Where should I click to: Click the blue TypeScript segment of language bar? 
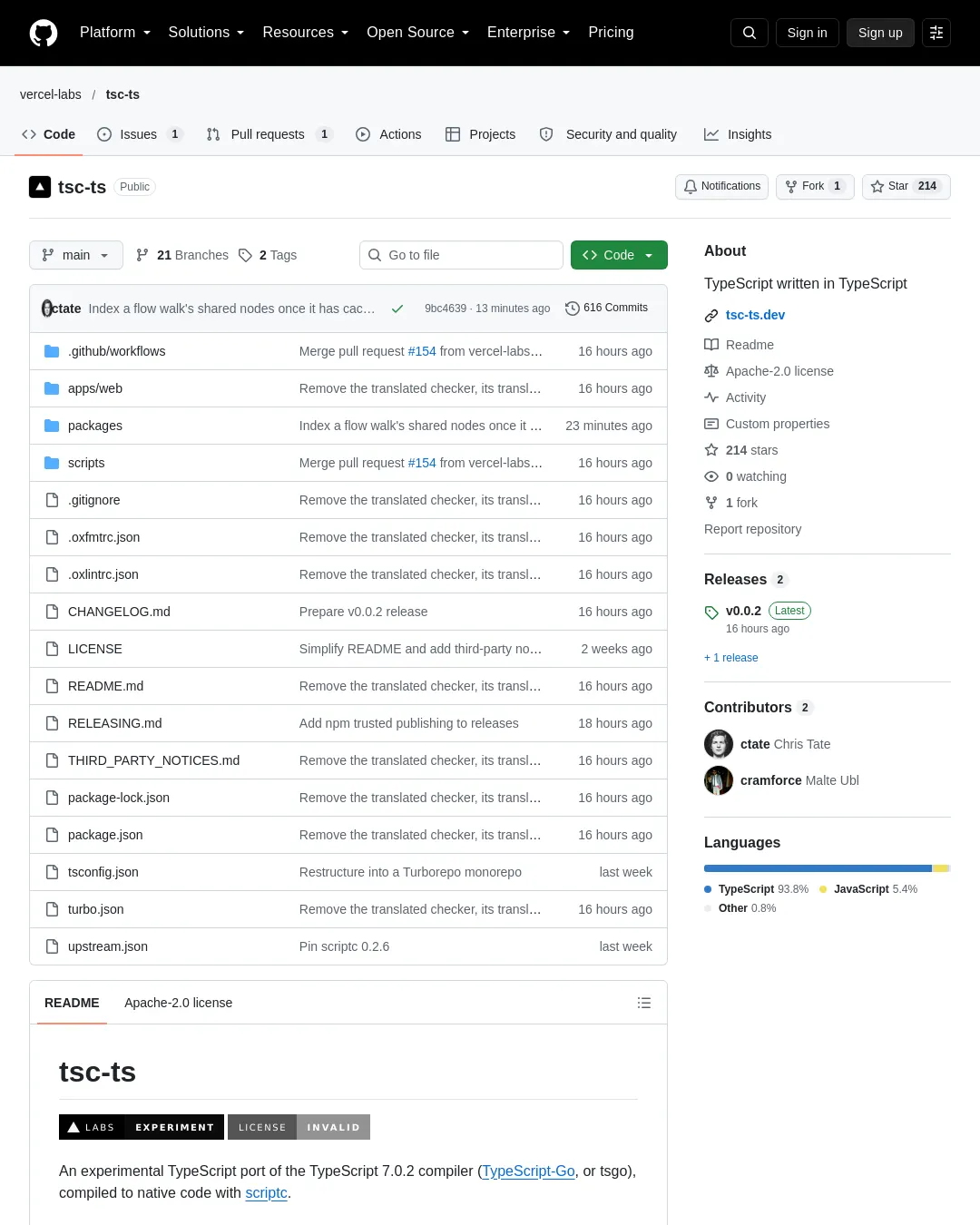click(x=818, y=868)
